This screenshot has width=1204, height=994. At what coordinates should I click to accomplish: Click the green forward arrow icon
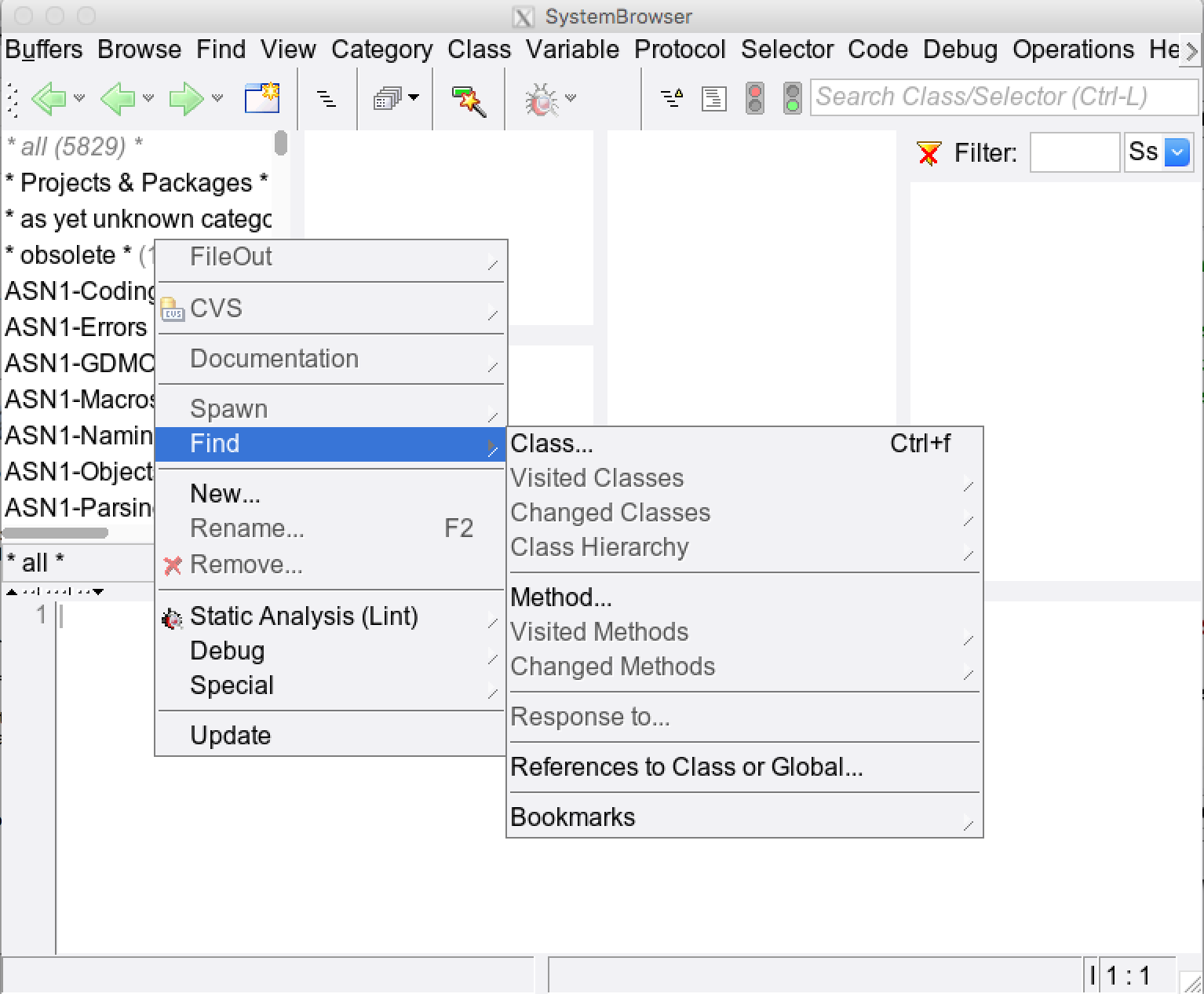coord(185,99)
